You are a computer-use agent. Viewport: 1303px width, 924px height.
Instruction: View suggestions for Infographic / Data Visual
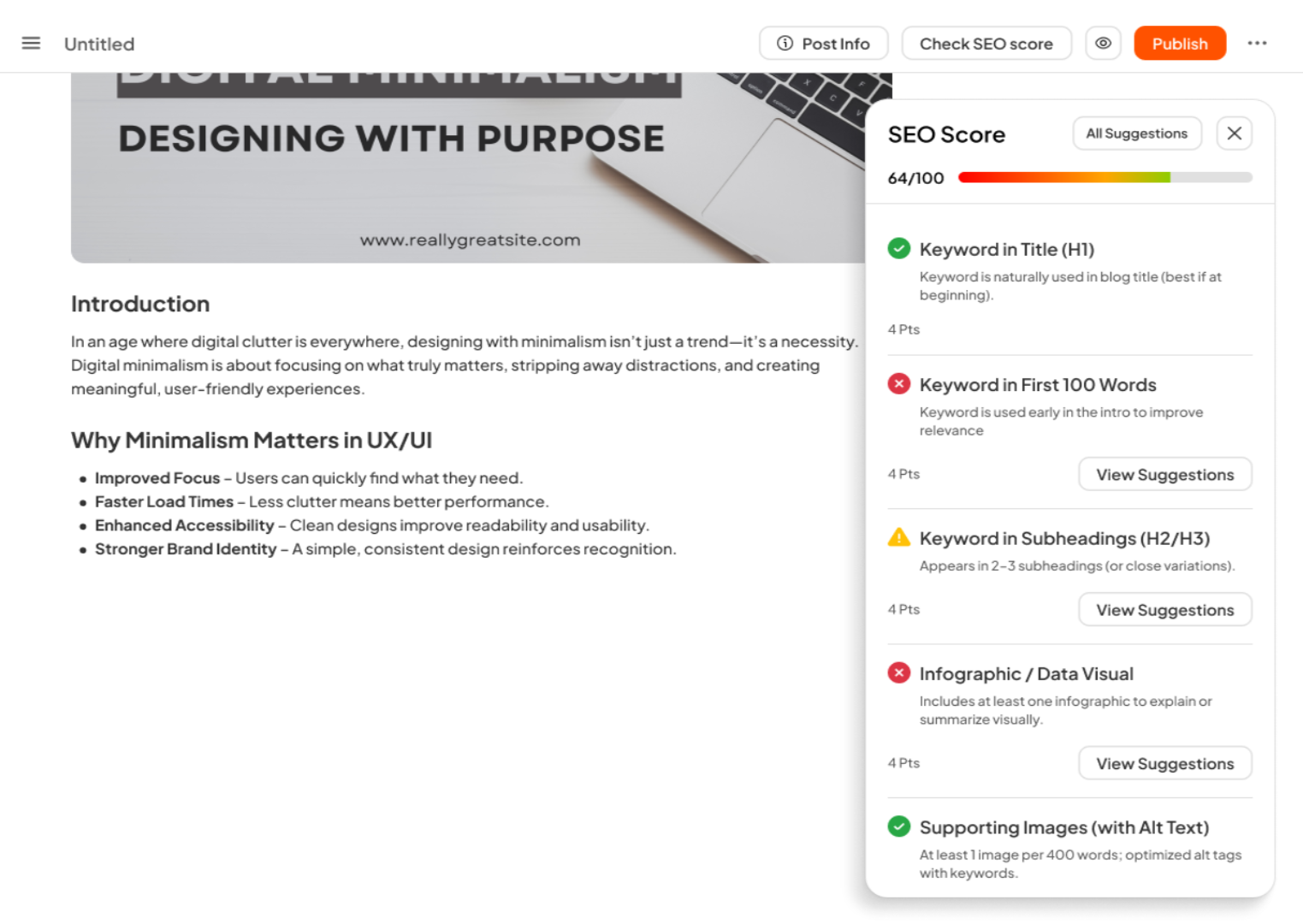tap(1164, 764)
